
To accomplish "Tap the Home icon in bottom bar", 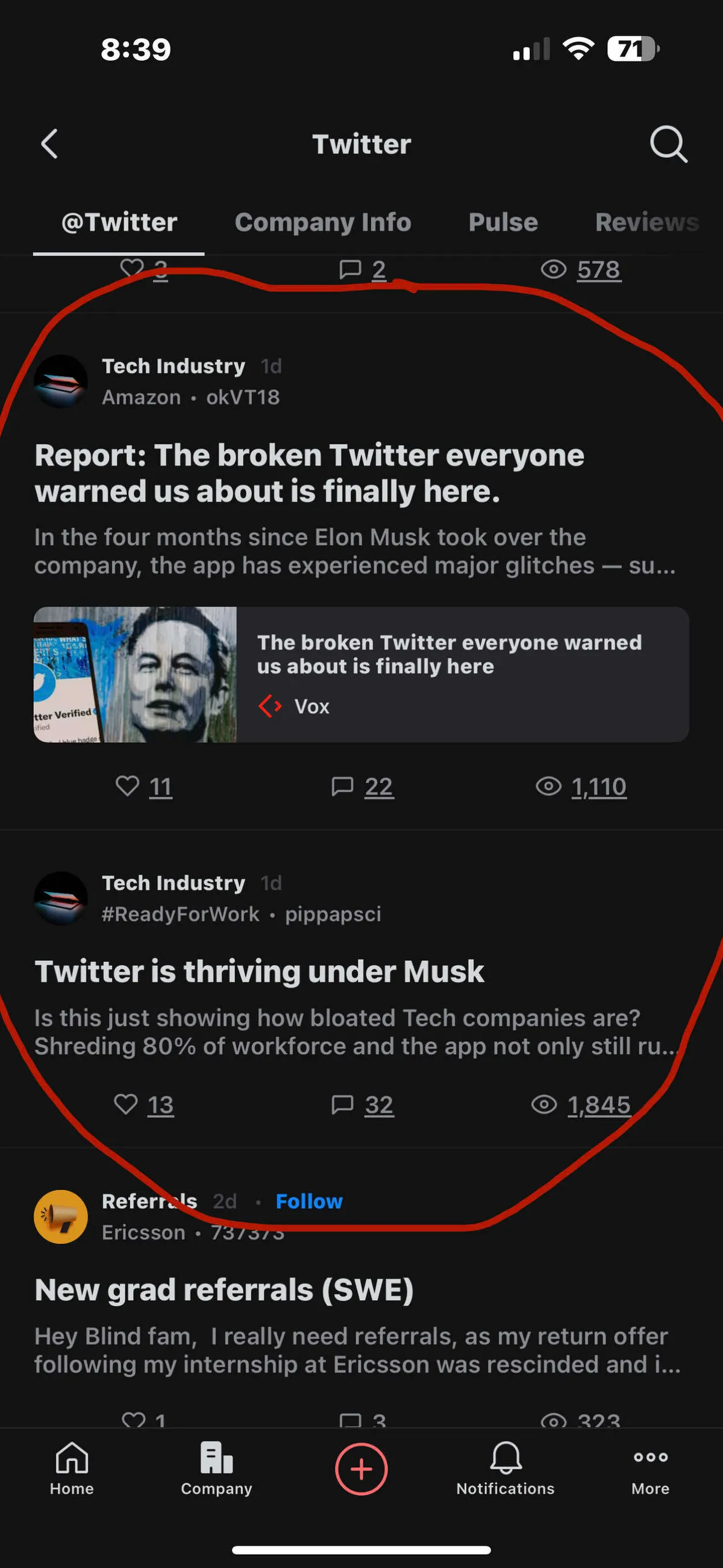I will [x=72, y=1468].
